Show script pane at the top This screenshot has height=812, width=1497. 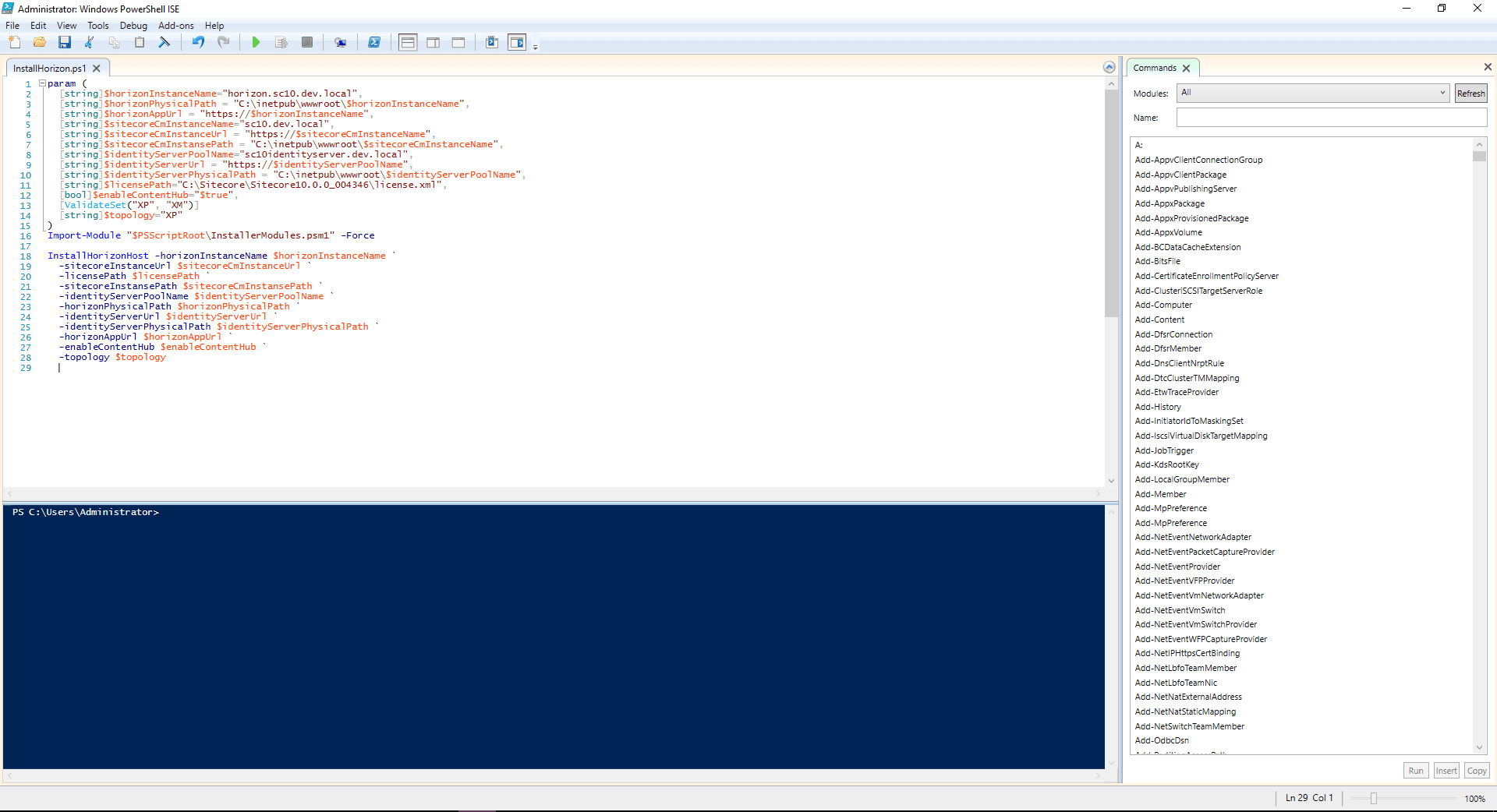click(408, 42)
